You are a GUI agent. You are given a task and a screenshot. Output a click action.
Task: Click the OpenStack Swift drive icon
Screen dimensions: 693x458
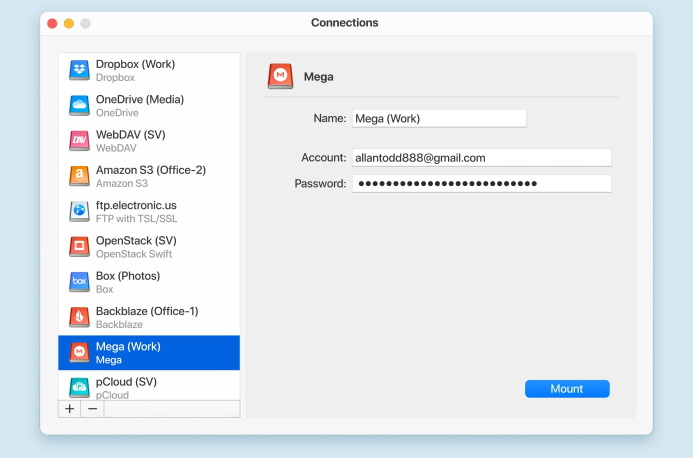(x=80, y=246)
